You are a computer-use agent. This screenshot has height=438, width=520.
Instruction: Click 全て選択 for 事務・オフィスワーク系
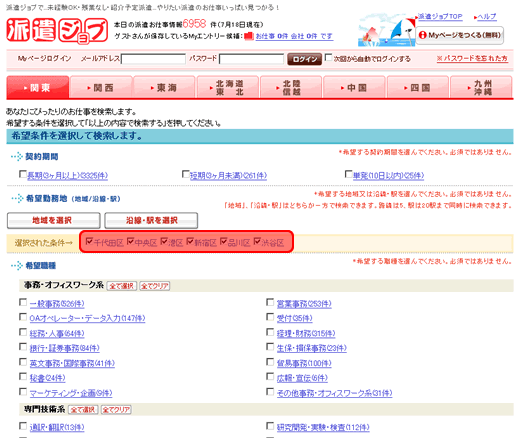pos(122,286)
